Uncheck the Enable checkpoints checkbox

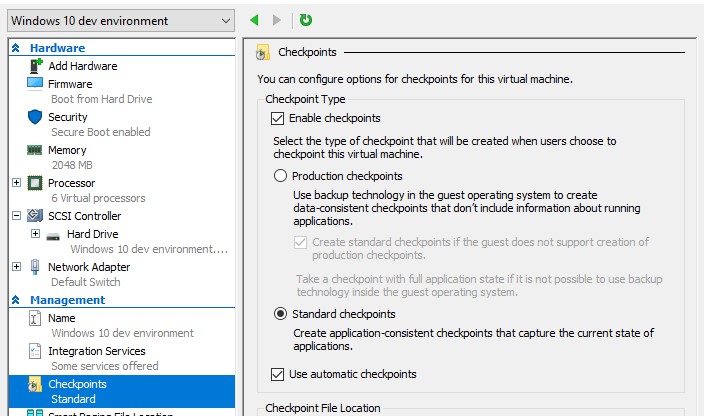tap(277, 118)
